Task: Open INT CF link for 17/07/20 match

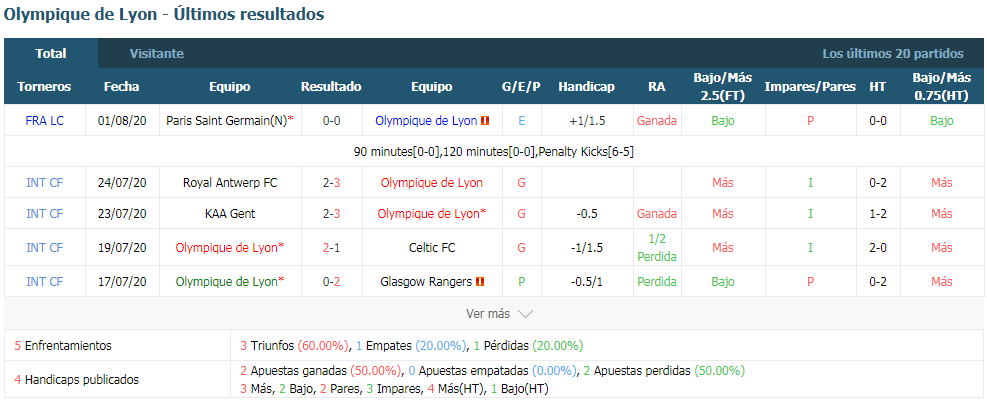Action: [x=45, y=282]
